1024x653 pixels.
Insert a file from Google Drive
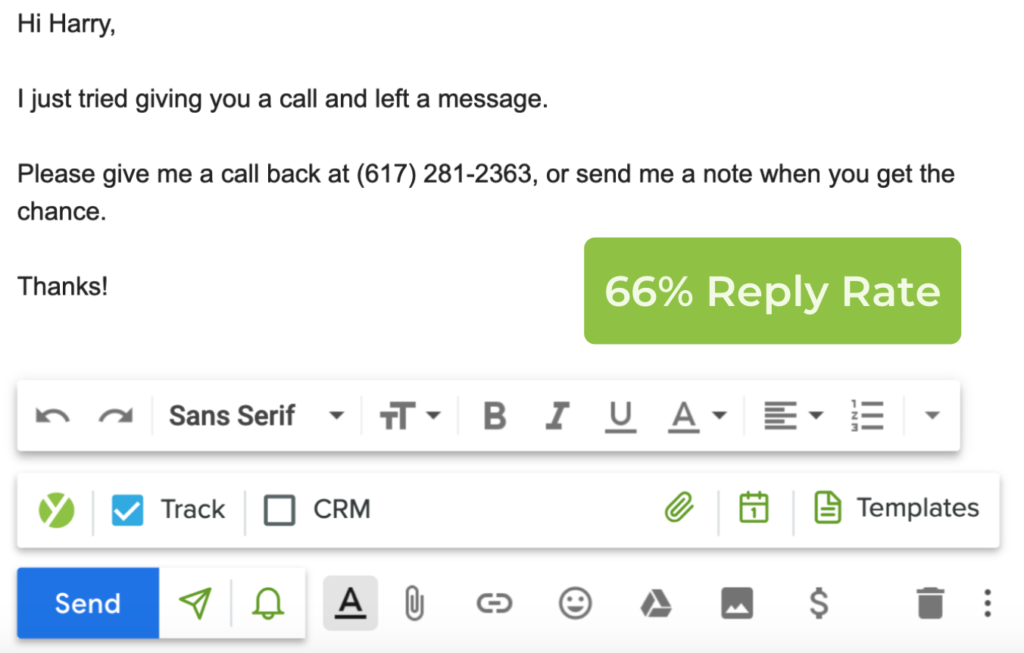[656, 603]
